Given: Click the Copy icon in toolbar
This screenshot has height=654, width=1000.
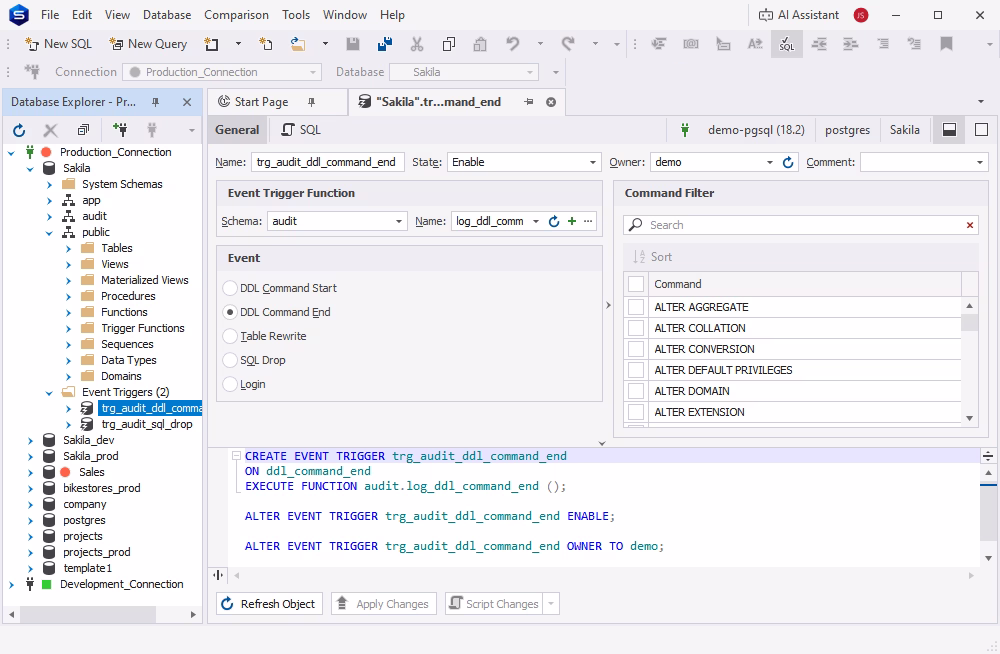Looking at the screenshot, I should (x=448, y=44).
